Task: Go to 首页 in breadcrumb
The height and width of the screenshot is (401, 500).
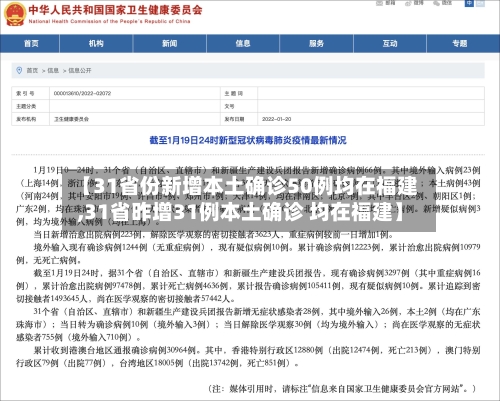Action: (32, 70)
